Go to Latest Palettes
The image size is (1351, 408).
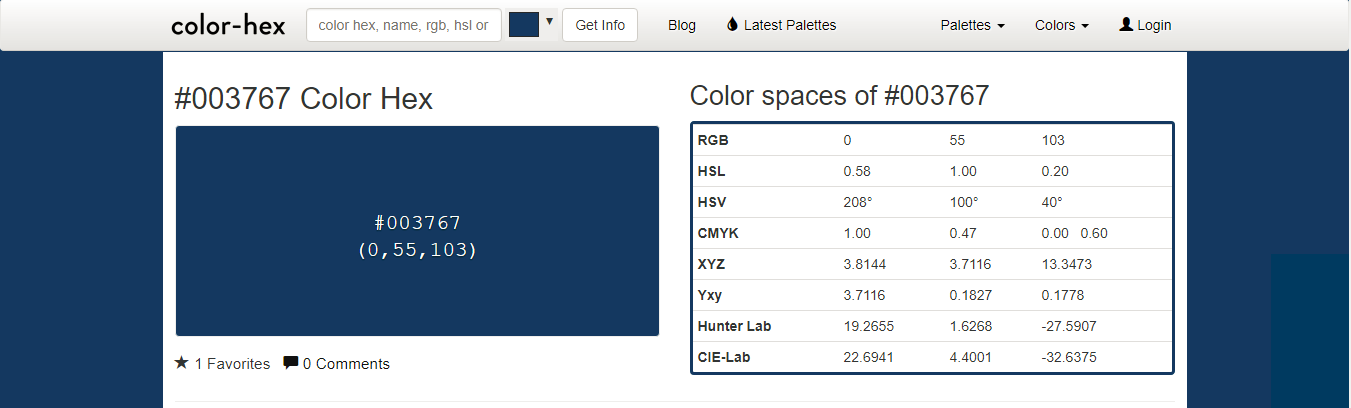790,25
